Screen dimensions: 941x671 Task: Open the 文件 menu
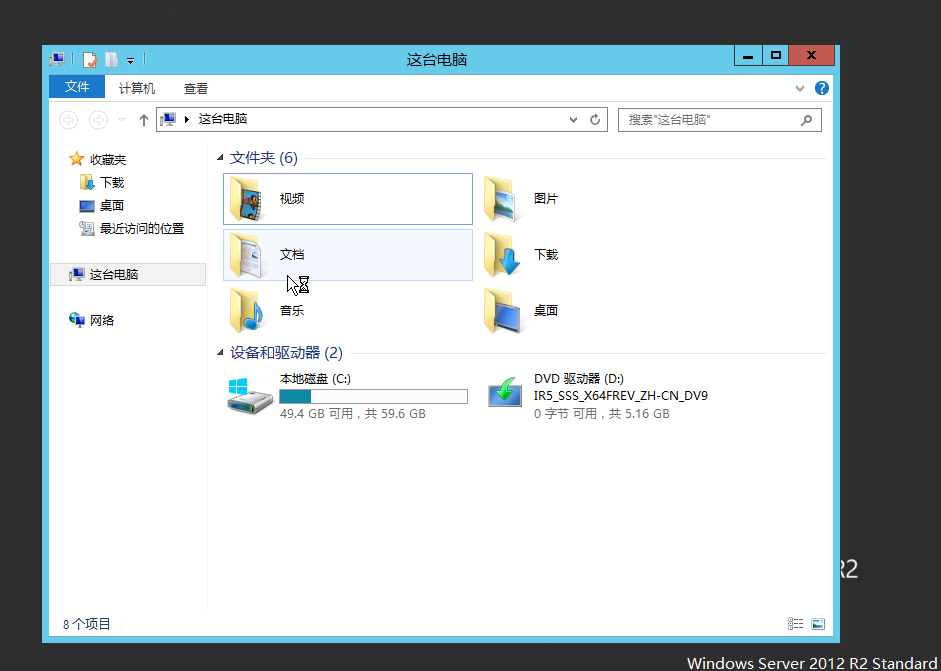[x=76, y=87]
